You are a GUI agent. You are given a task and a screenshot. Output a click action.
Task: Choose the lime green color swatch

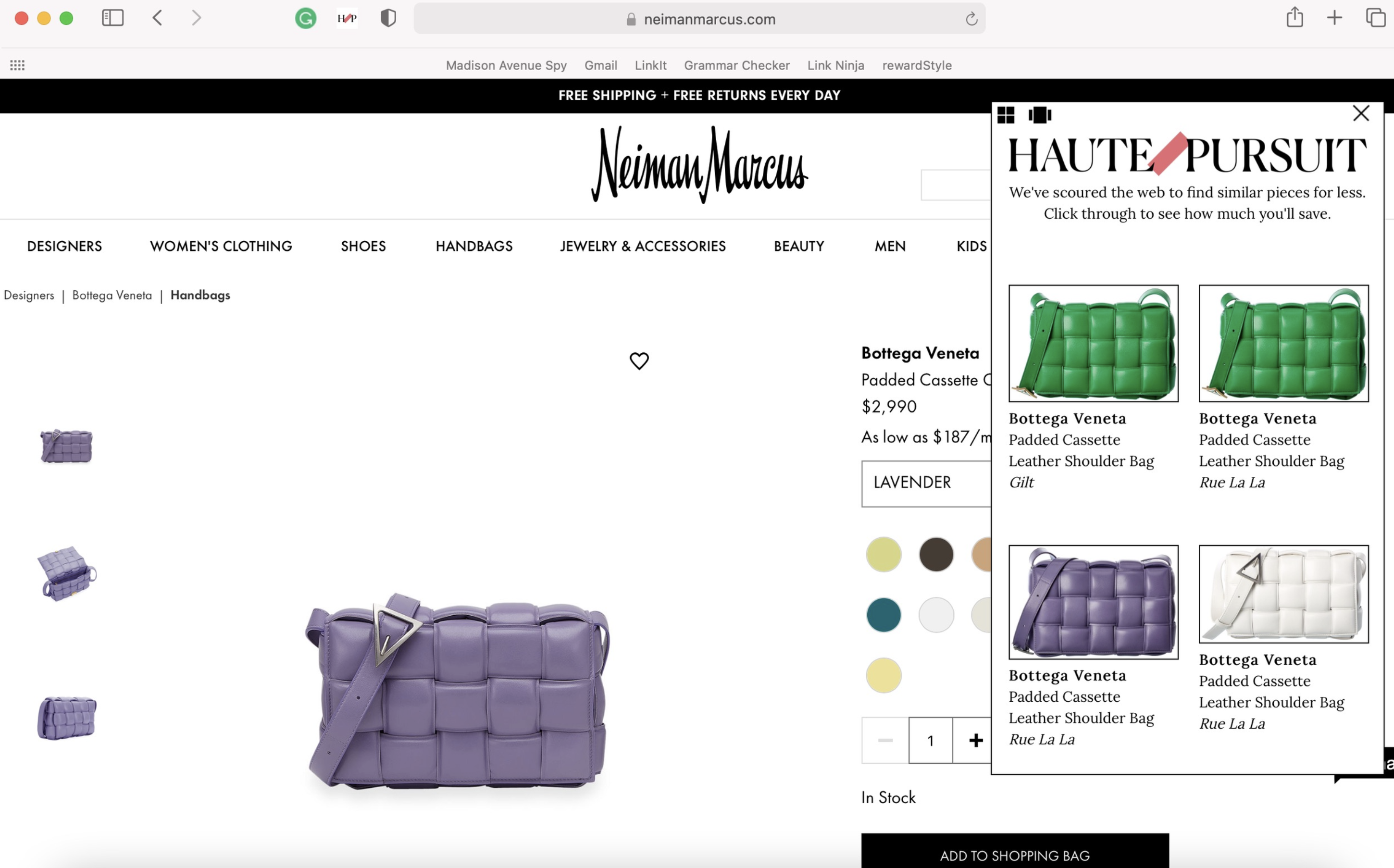coord(884,555)
